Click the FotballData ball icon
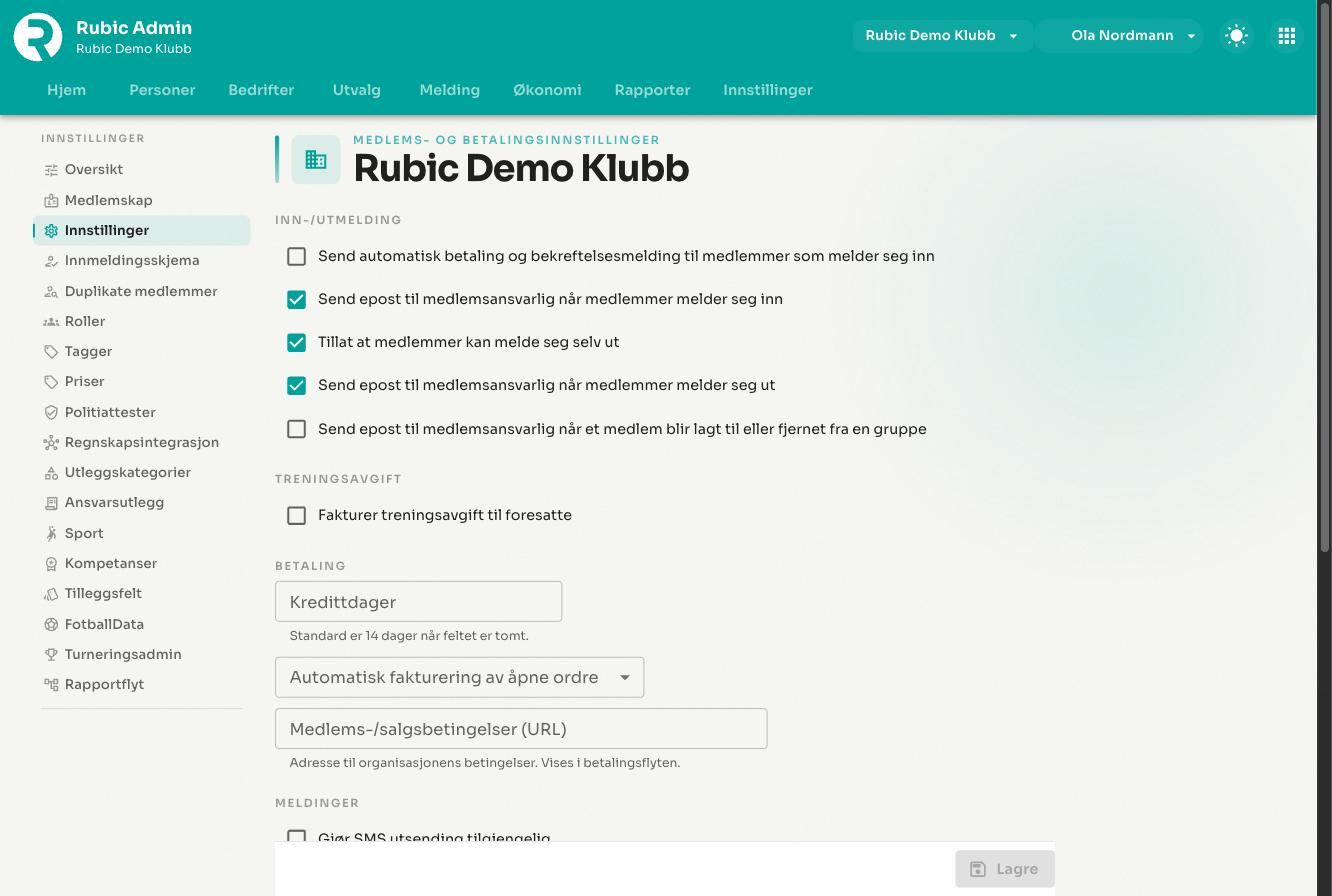This screenshot has width=1332, height=896. (51, 625)
